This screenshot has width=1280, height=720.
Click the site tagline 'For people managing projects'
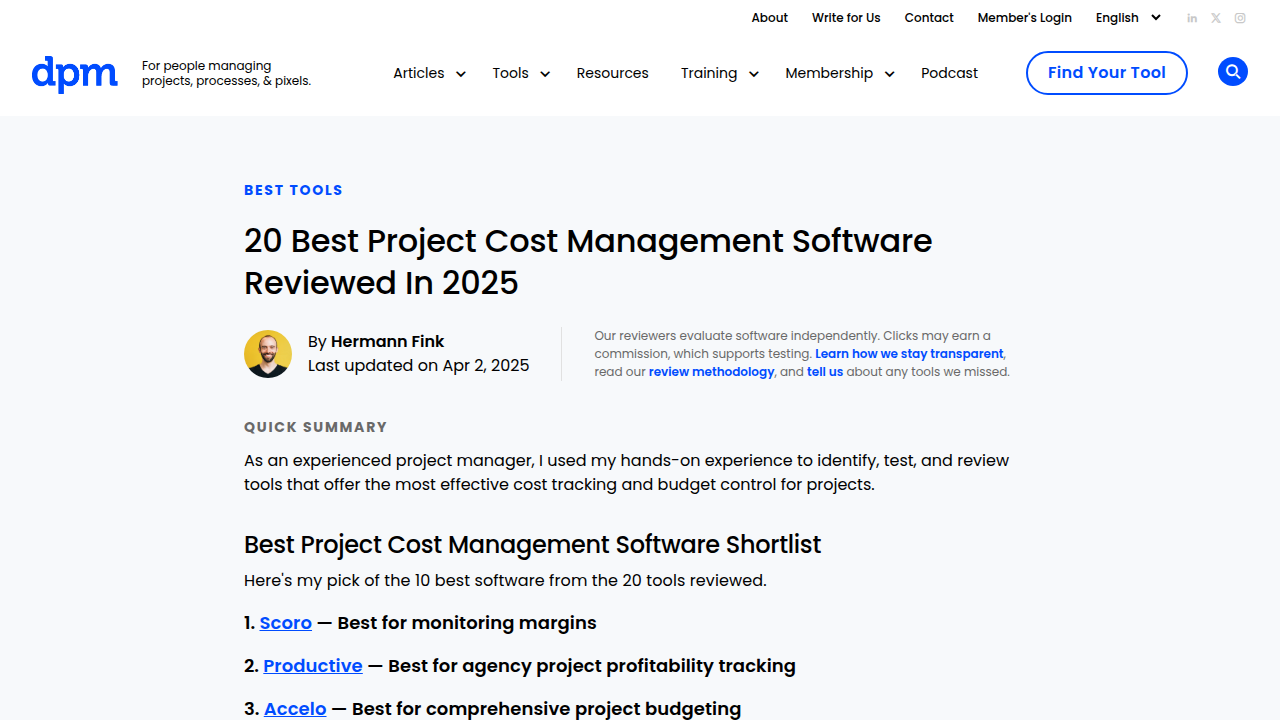pos(226,73)
